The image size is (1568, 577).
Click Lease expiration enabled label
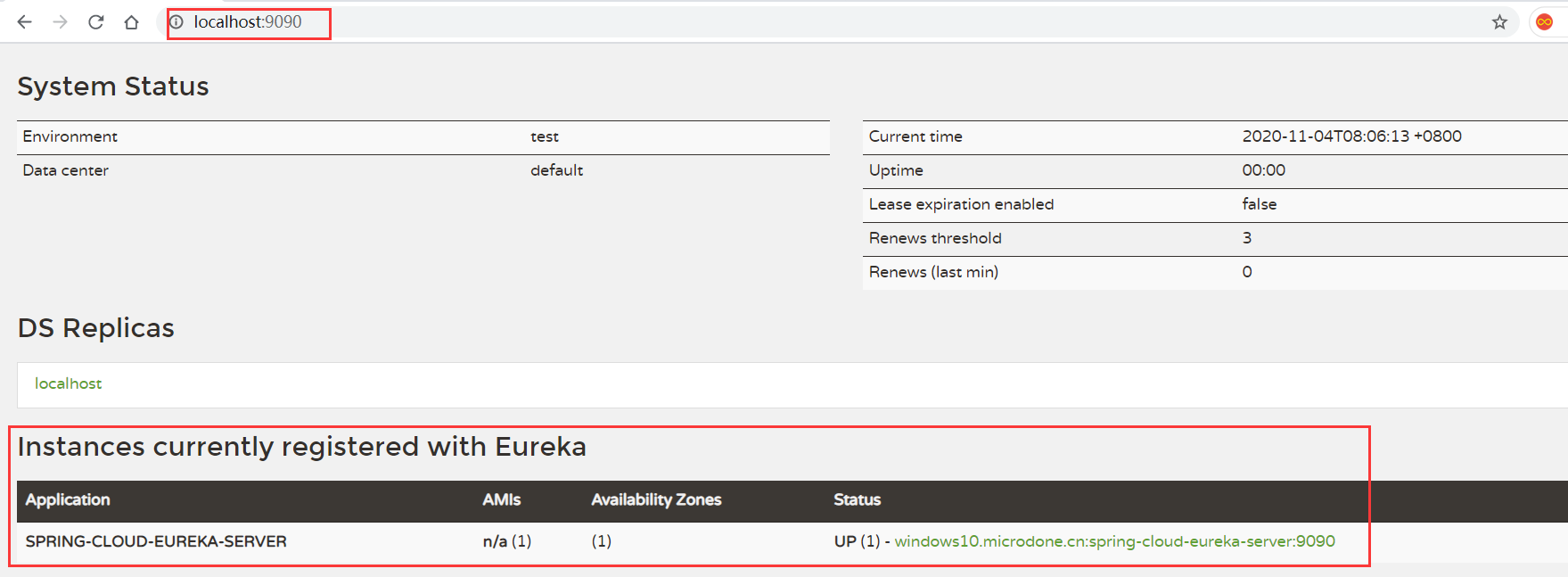point(961,204)
